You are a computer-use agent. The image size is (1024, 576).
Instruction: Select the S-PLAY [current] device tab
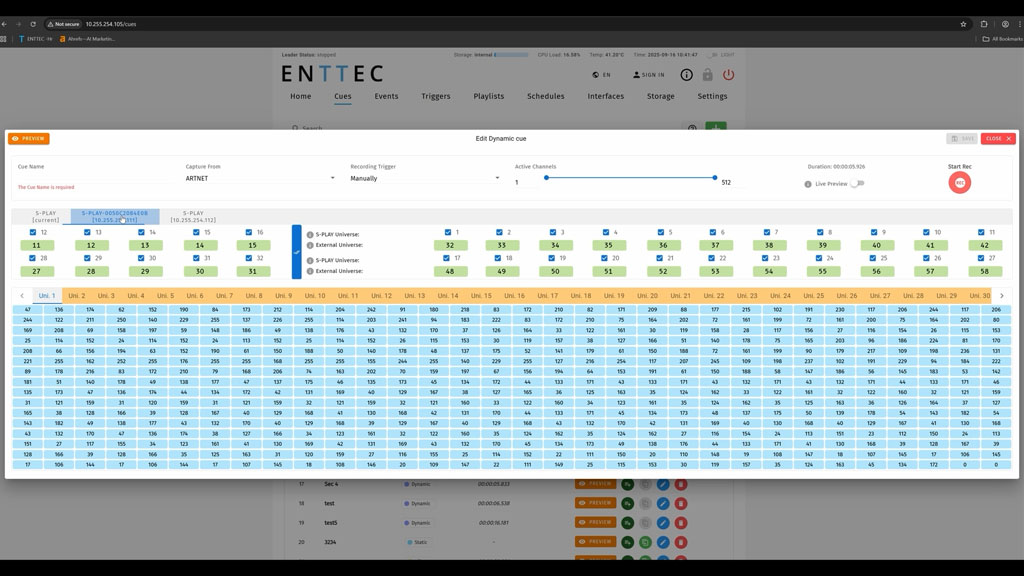pos(46,217)
